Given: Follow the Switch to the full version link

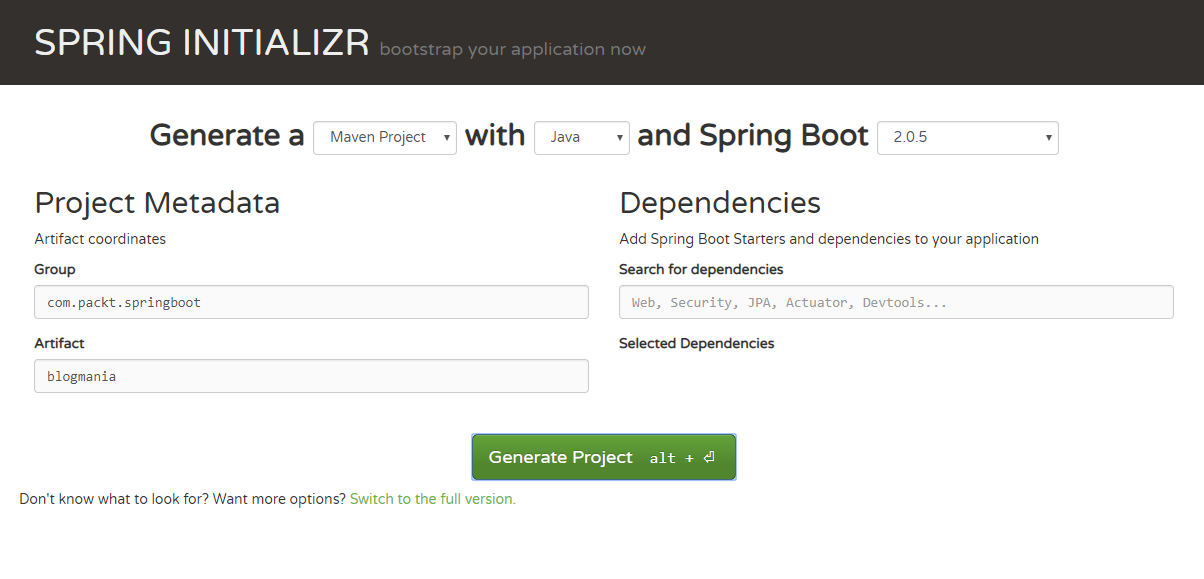Looking at the screenshot, I should click(x=432, y=499).
